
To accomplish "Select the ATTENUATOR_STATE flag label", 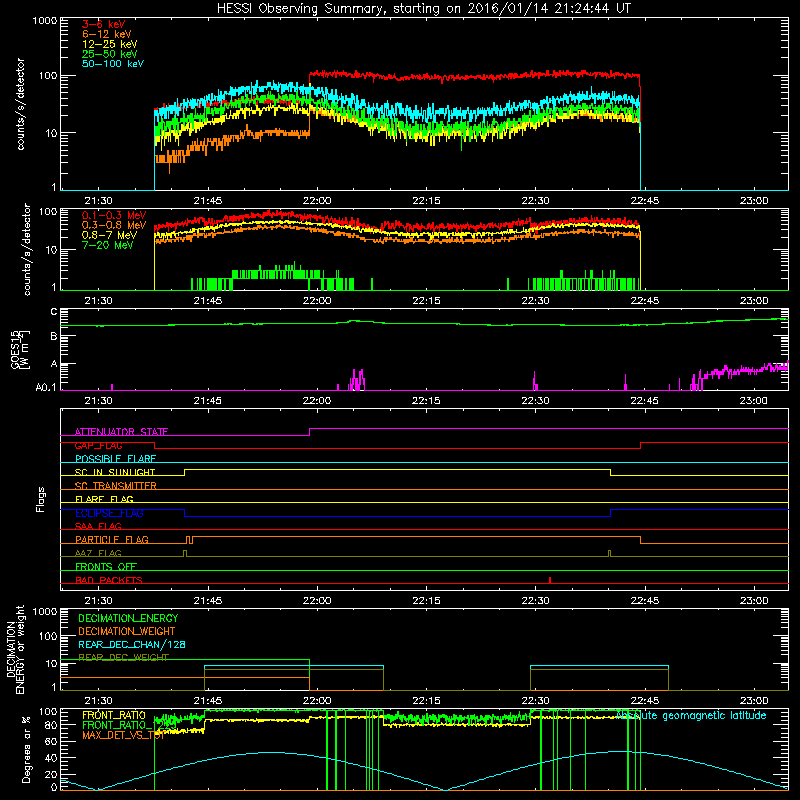I will pos(121,432).
